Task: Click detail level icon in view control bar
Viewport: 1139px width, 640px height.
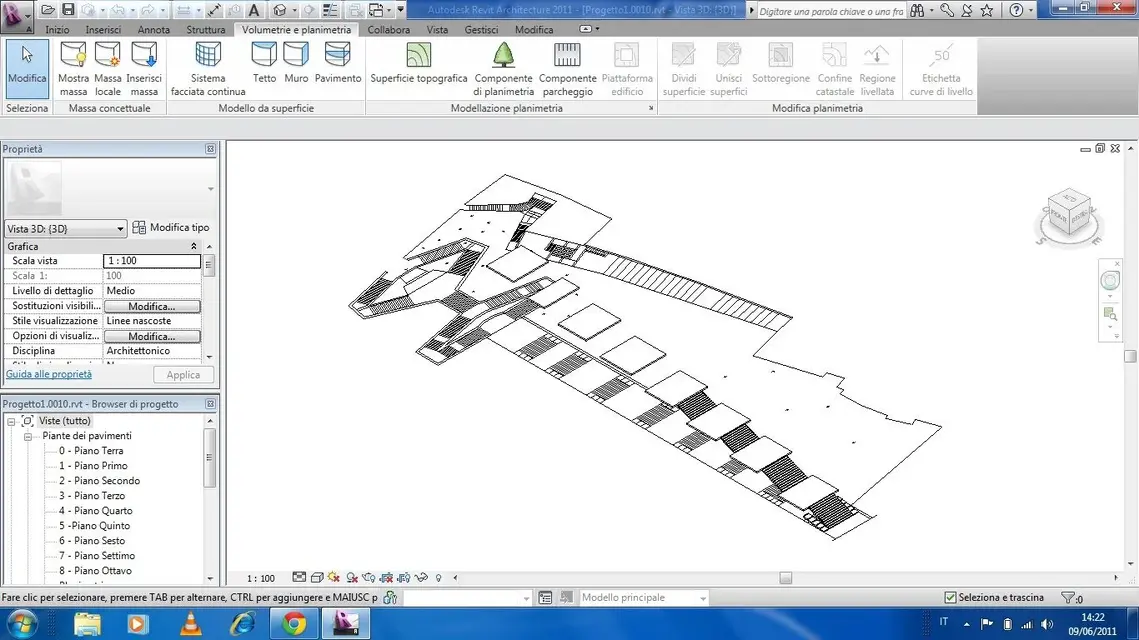Action: click(299, 578)
